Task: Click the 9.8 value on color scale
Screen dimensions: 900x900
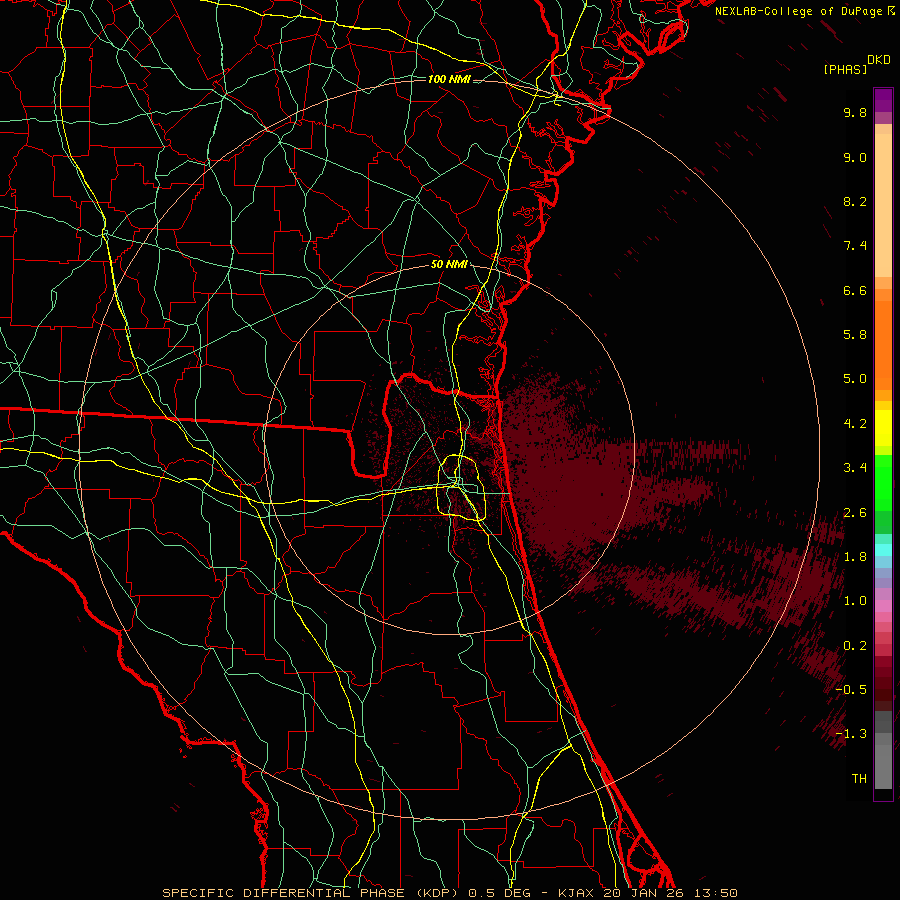Action: click(x=855, y=112)
